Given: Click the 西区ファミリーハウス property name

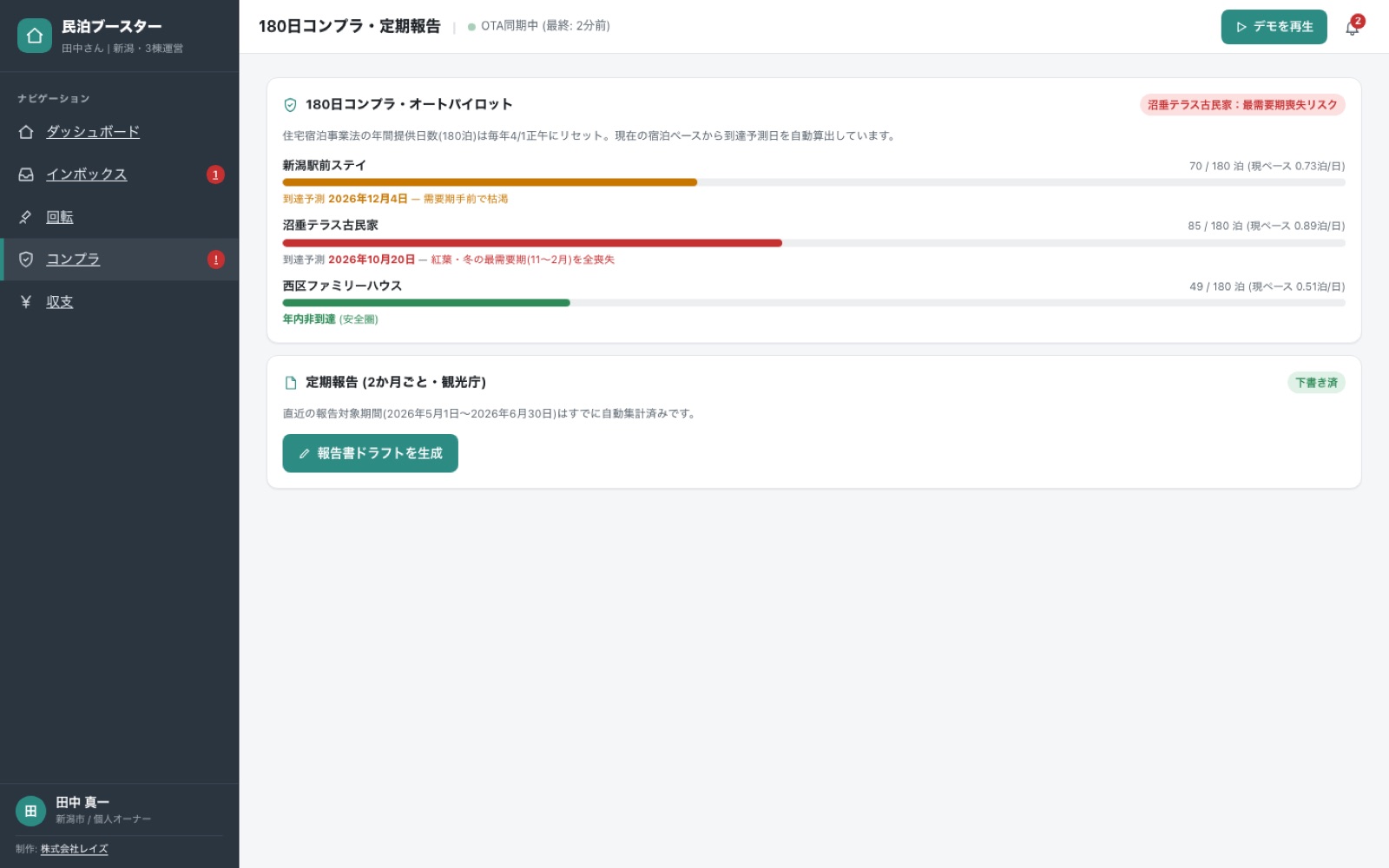Looking at the screenshot, I should pos(342,286).
